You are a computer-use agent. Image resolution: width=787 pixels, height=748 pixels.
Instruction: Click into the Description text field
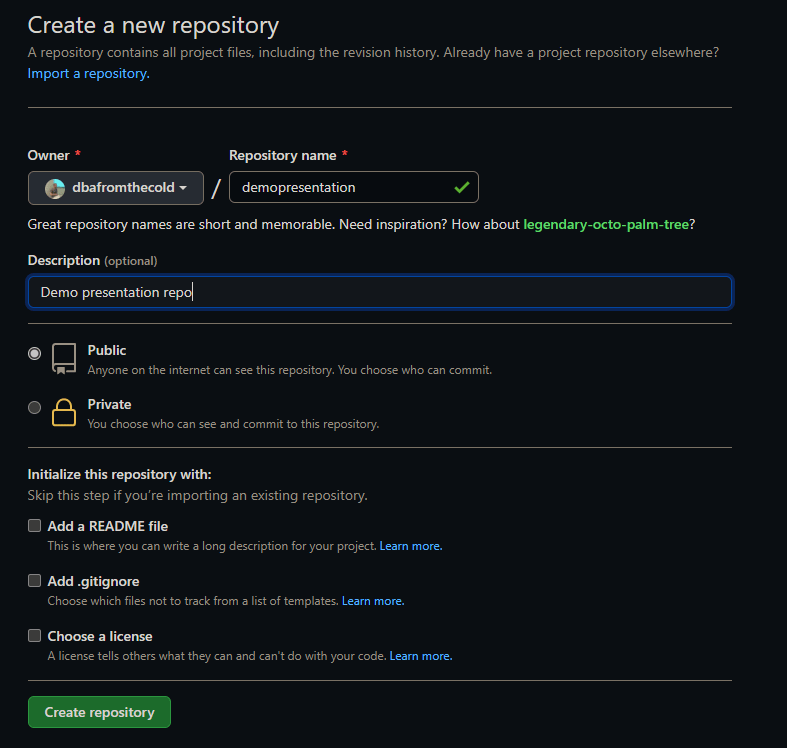(380, 292)
